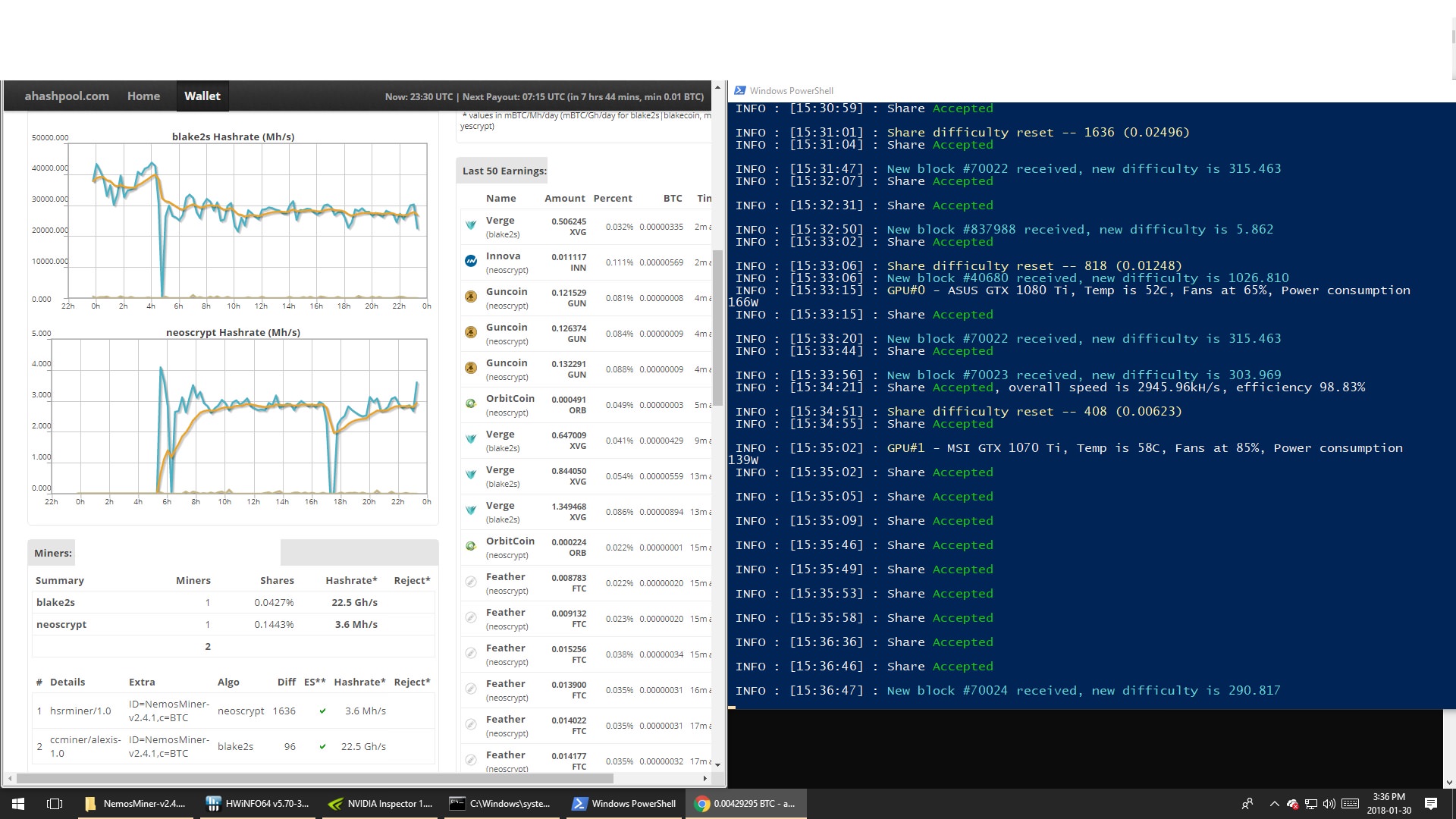Select the ccminer/alexis-1.0 miner details row

coord(233,746)
